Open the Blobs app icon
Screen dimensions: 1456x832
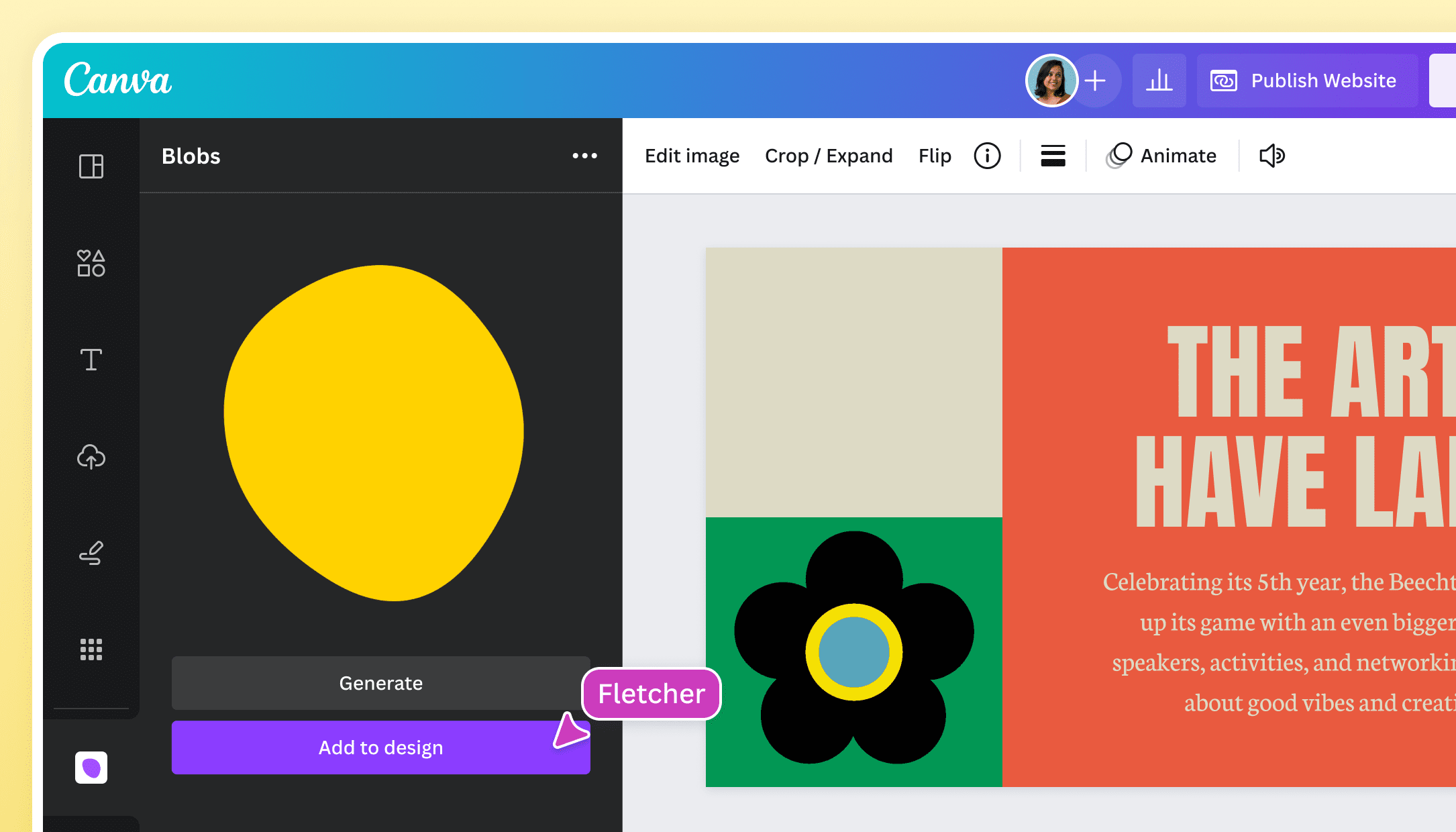(x=91, y=768)
